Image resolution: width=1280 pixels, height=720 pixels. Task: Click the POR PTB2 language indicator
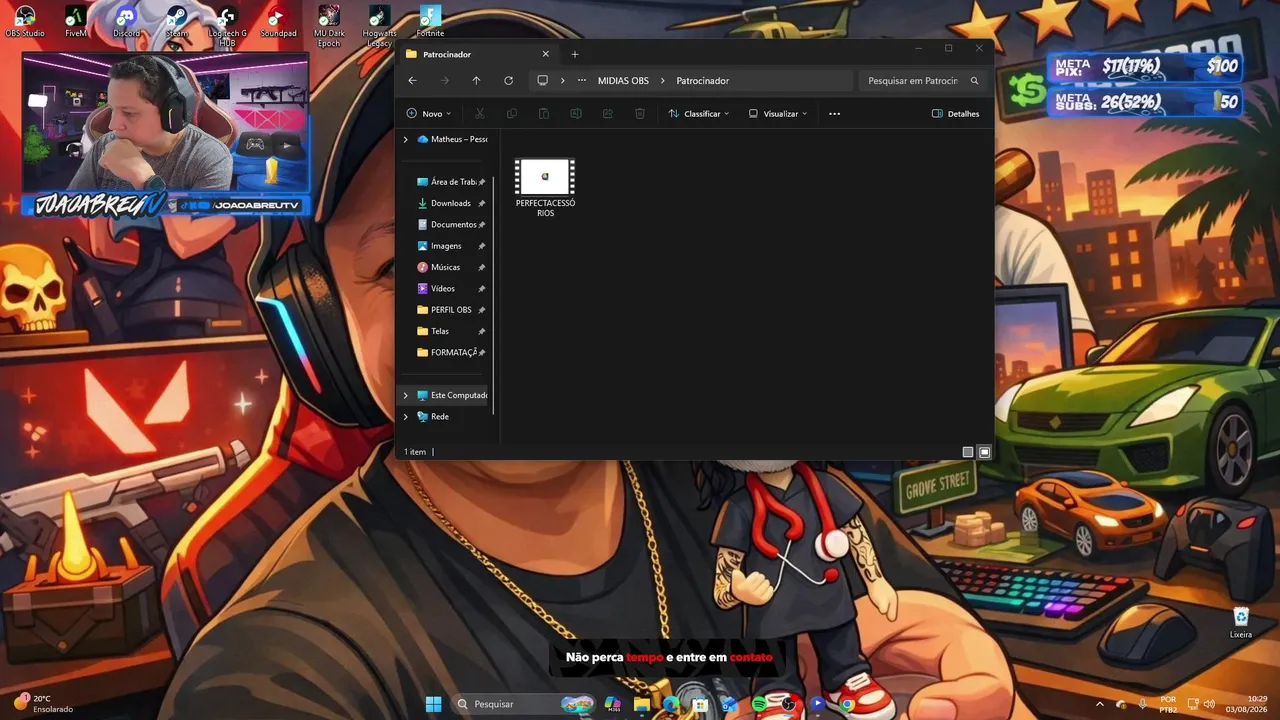(x=1168, y=704)
